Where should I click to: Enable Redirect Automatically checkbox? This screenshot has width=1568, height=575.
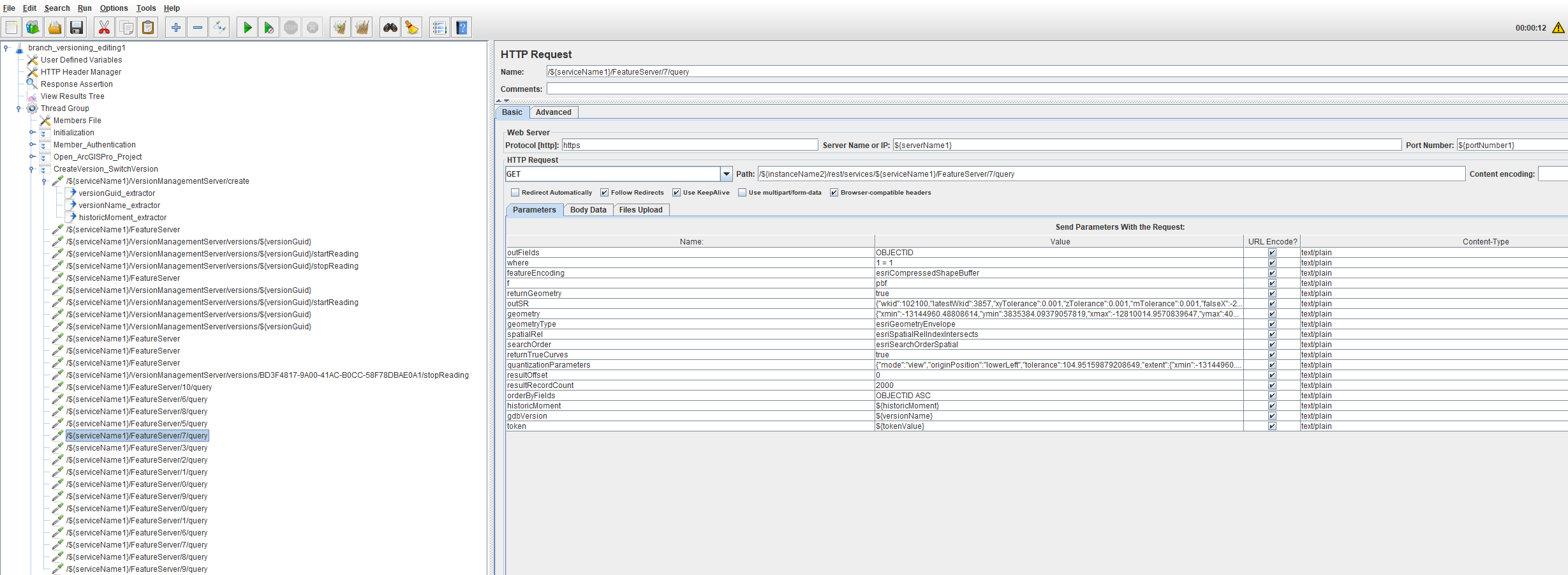pyautogui.click(x=515, y=193)
